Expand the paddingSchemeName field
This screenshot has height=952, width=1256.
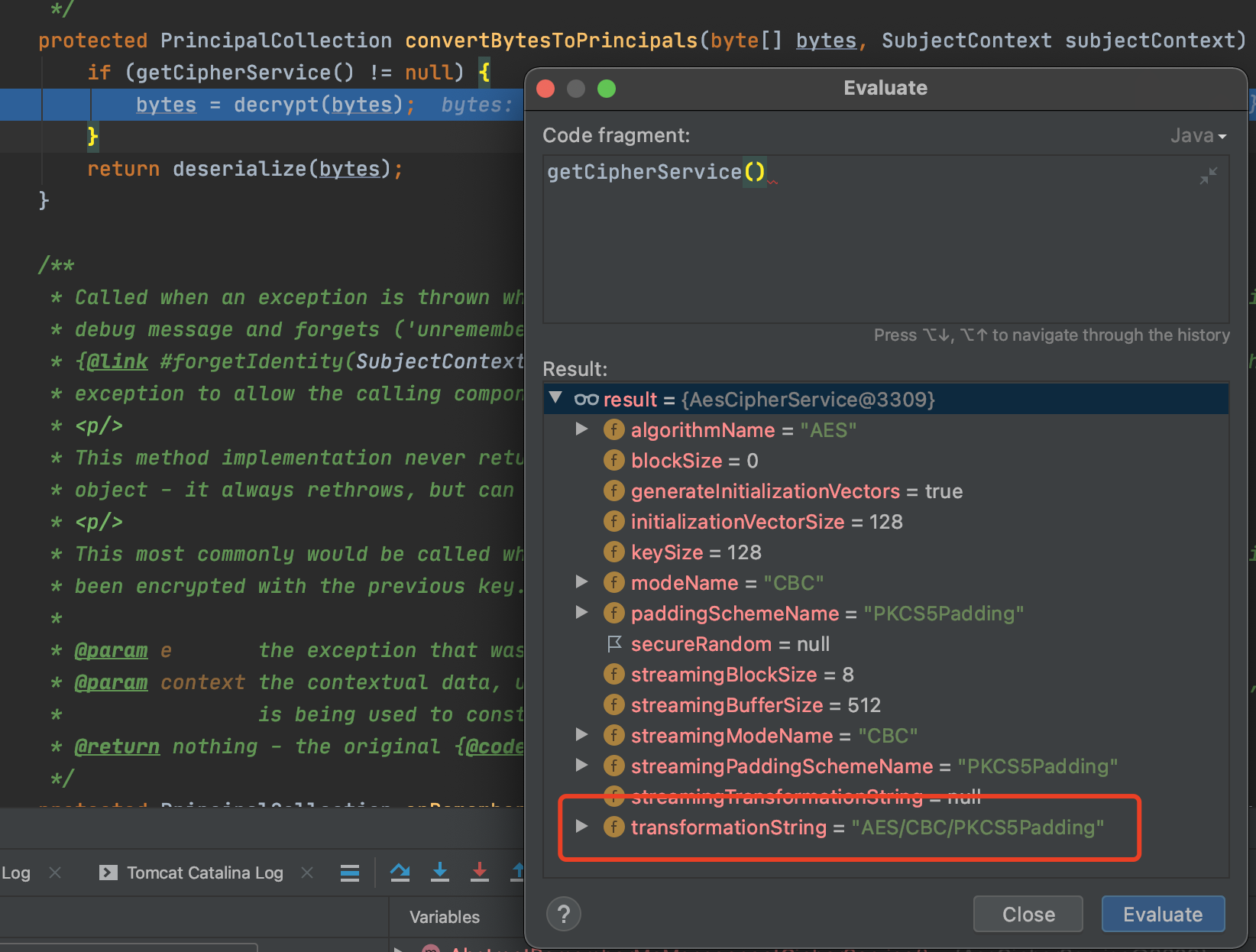click(x=582, y=613)
